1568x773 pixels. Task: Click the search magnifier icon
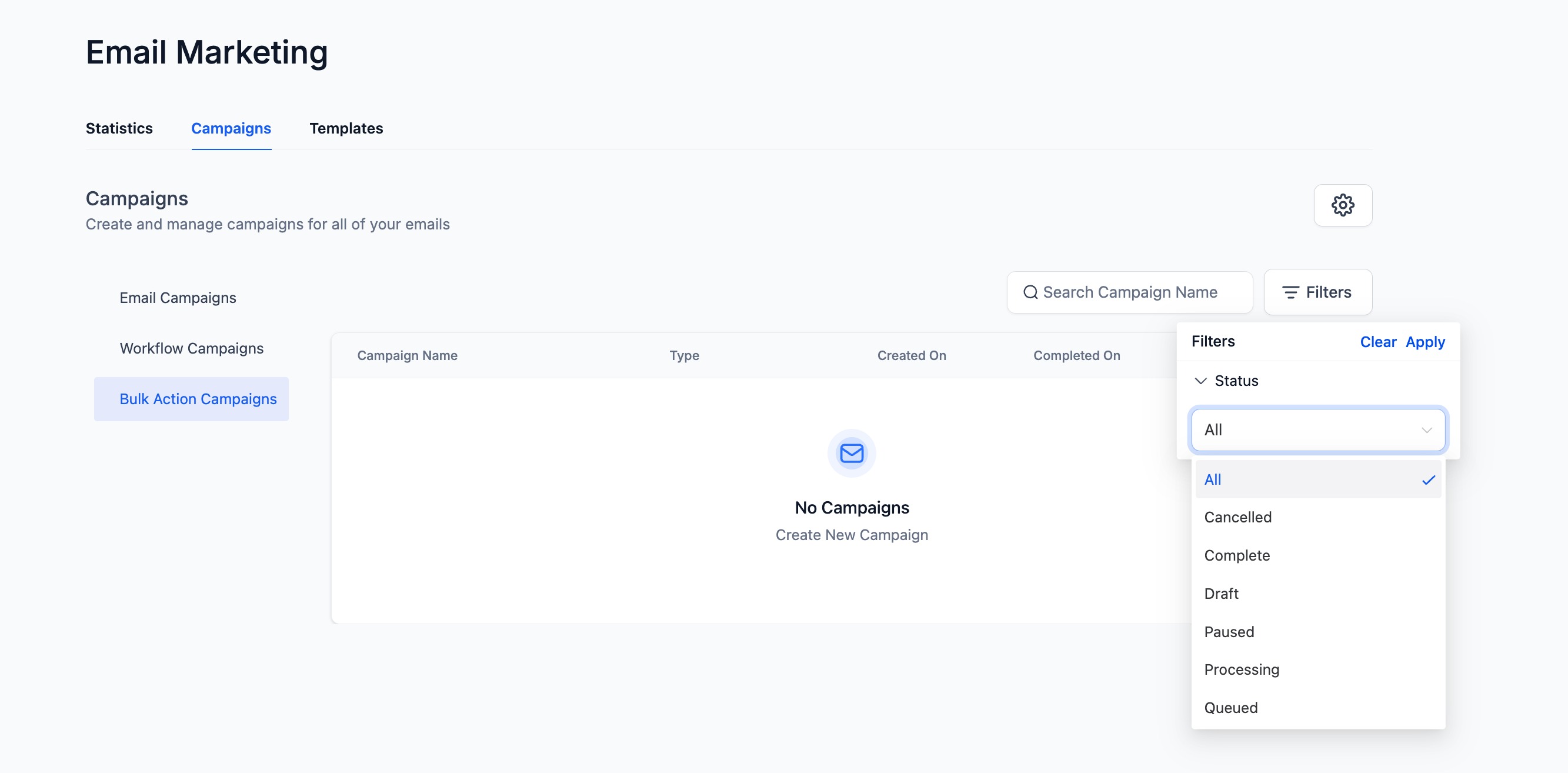tap(1030, 292)
